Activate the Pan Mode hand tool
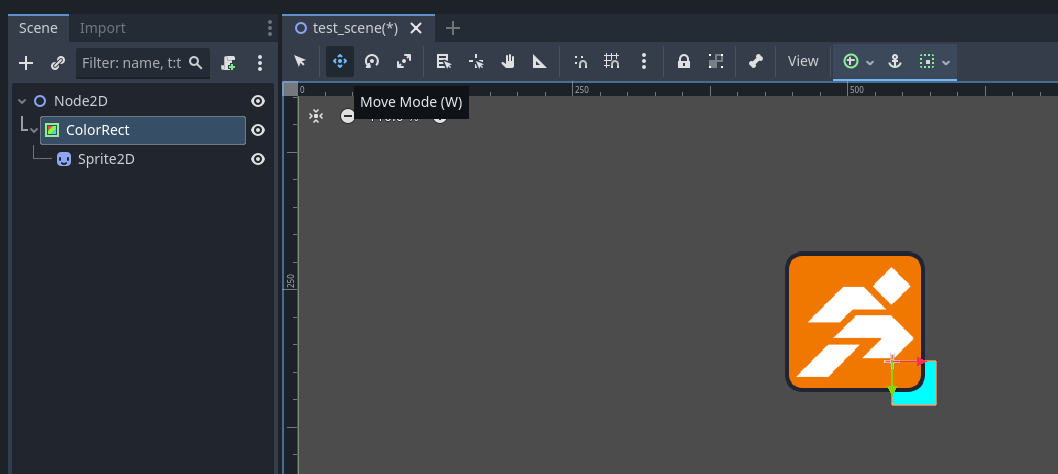This screenshot has width=1058, height=474. tap(507, 61)
